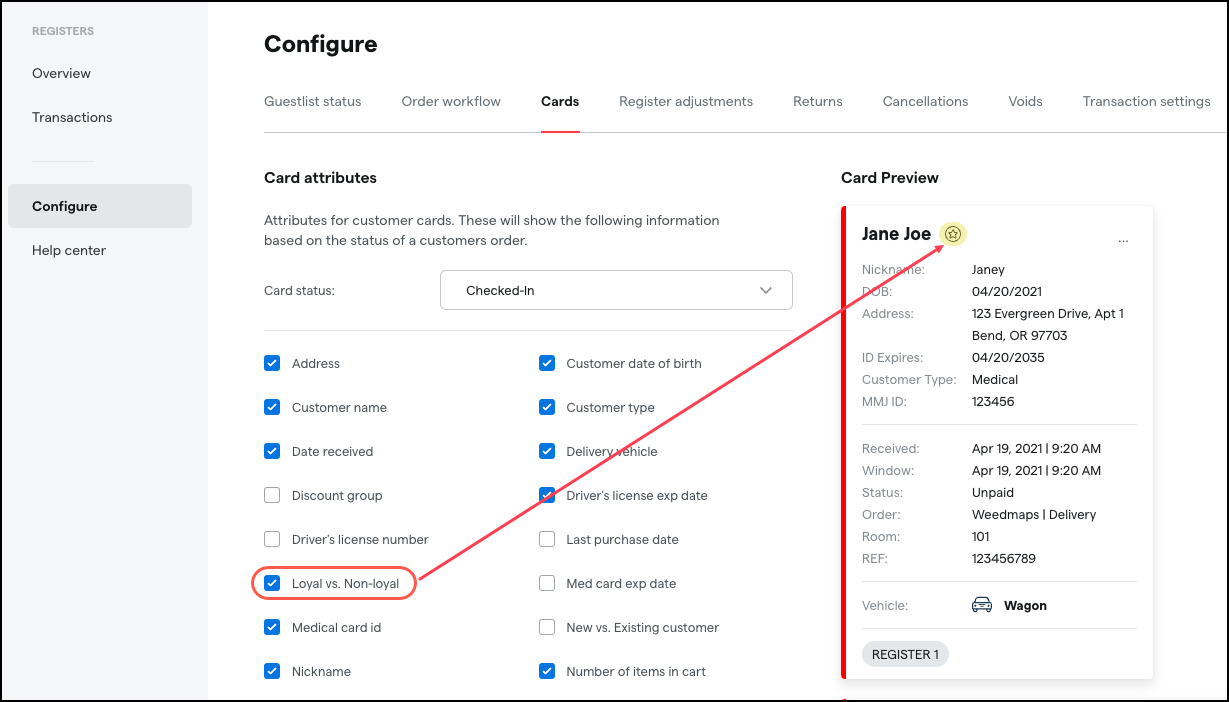1229x702 pixels.
Task: Open Help center in the sidebar
Action: tap(69, 250)
